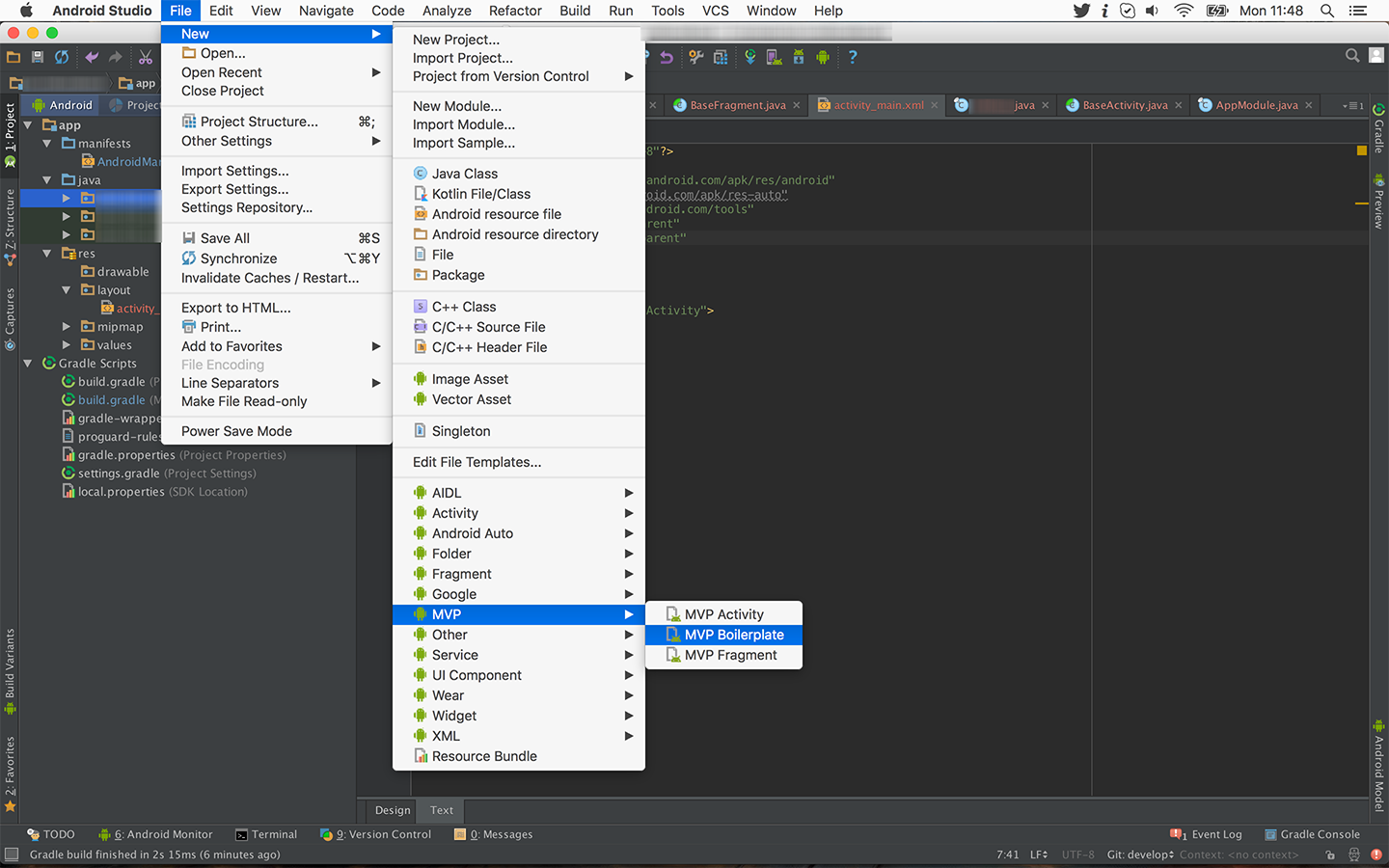1389x868 pixels.
Task: Switch editor to Text view
Action: pyautogui.click(x=442, y=810)
